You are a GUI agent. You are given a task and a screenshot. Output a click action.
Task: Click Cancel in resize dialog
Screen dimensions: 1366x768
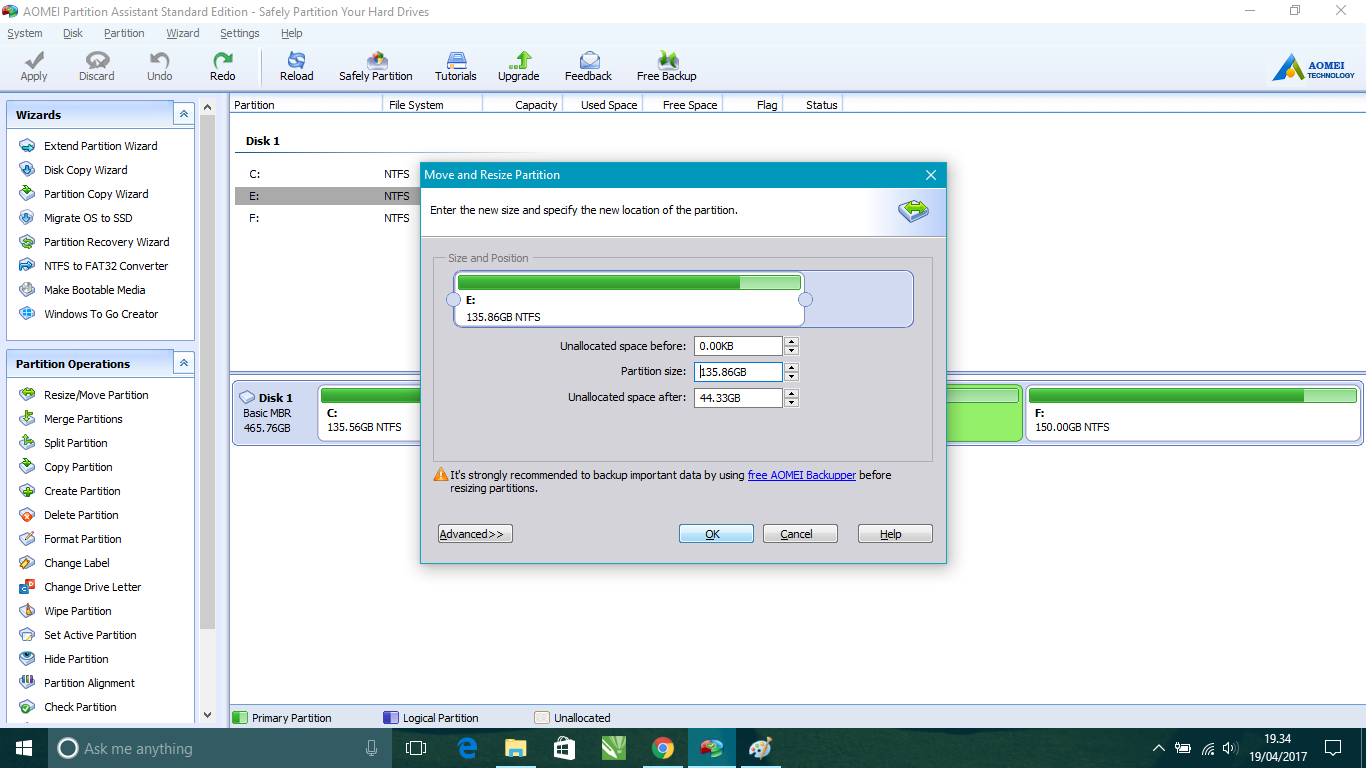(x=800, y=534)
